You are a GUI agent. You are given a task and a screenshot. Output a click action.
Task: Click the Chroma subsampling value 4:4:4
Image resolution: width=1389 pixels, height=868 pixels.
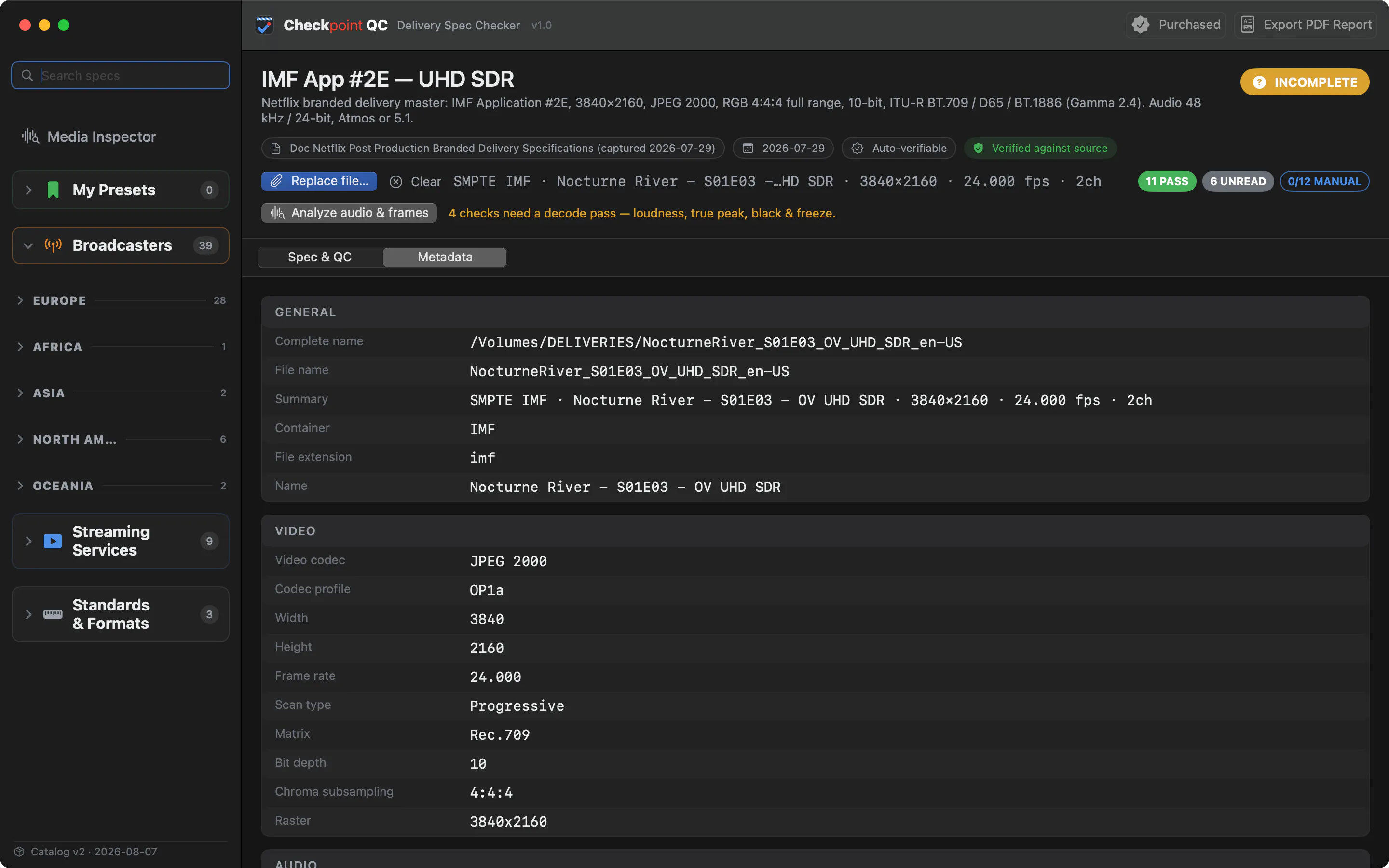[491, 793]
